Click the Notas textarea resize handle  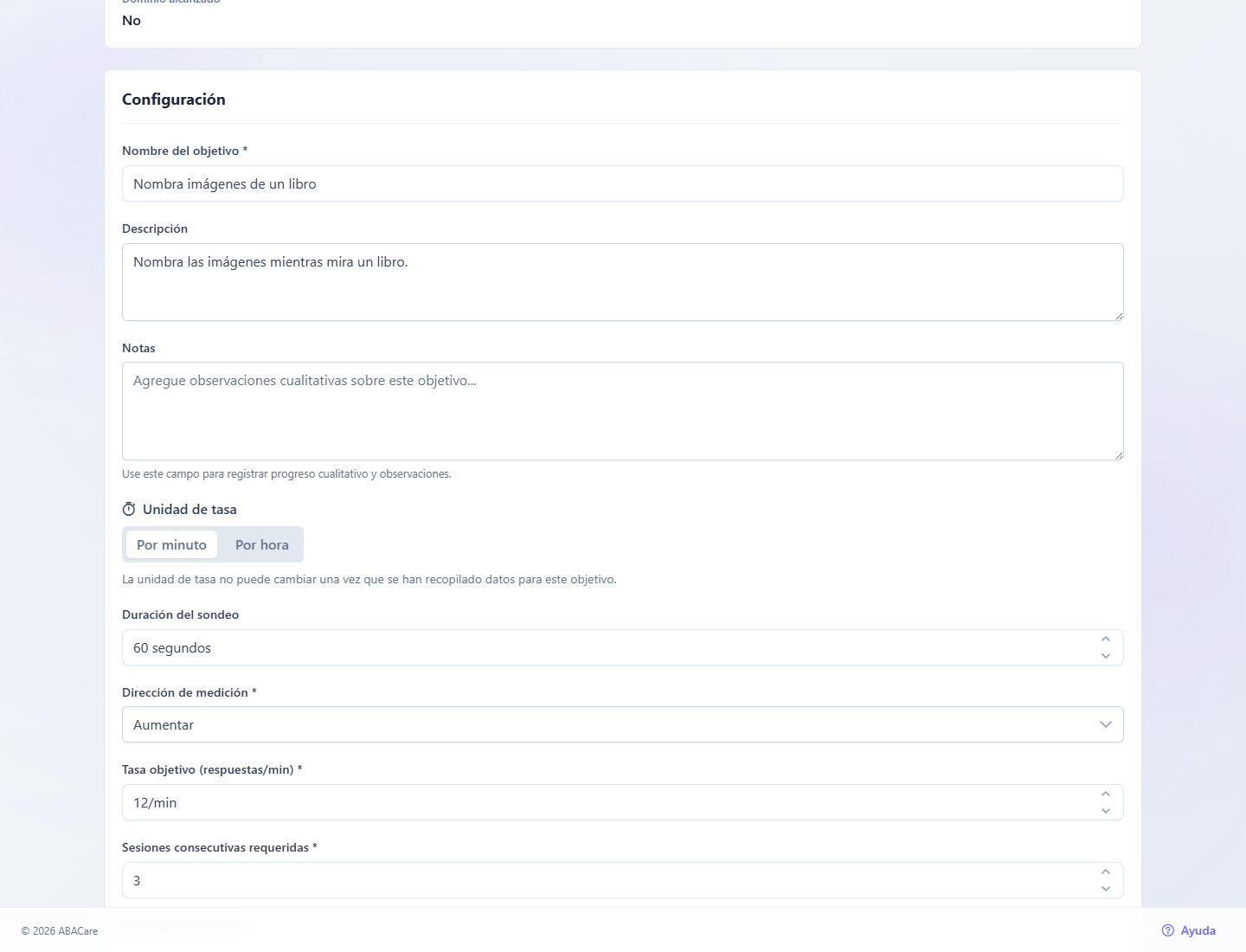click(1119, 455)
